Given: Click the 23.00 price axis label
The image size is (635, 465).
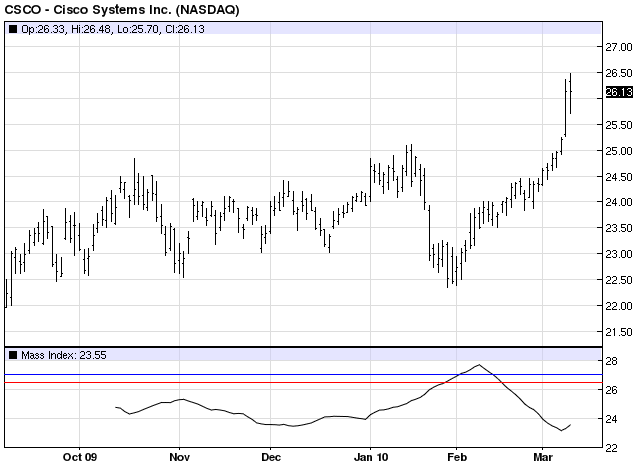Looking at the screenshot, I should pos(619,254).
